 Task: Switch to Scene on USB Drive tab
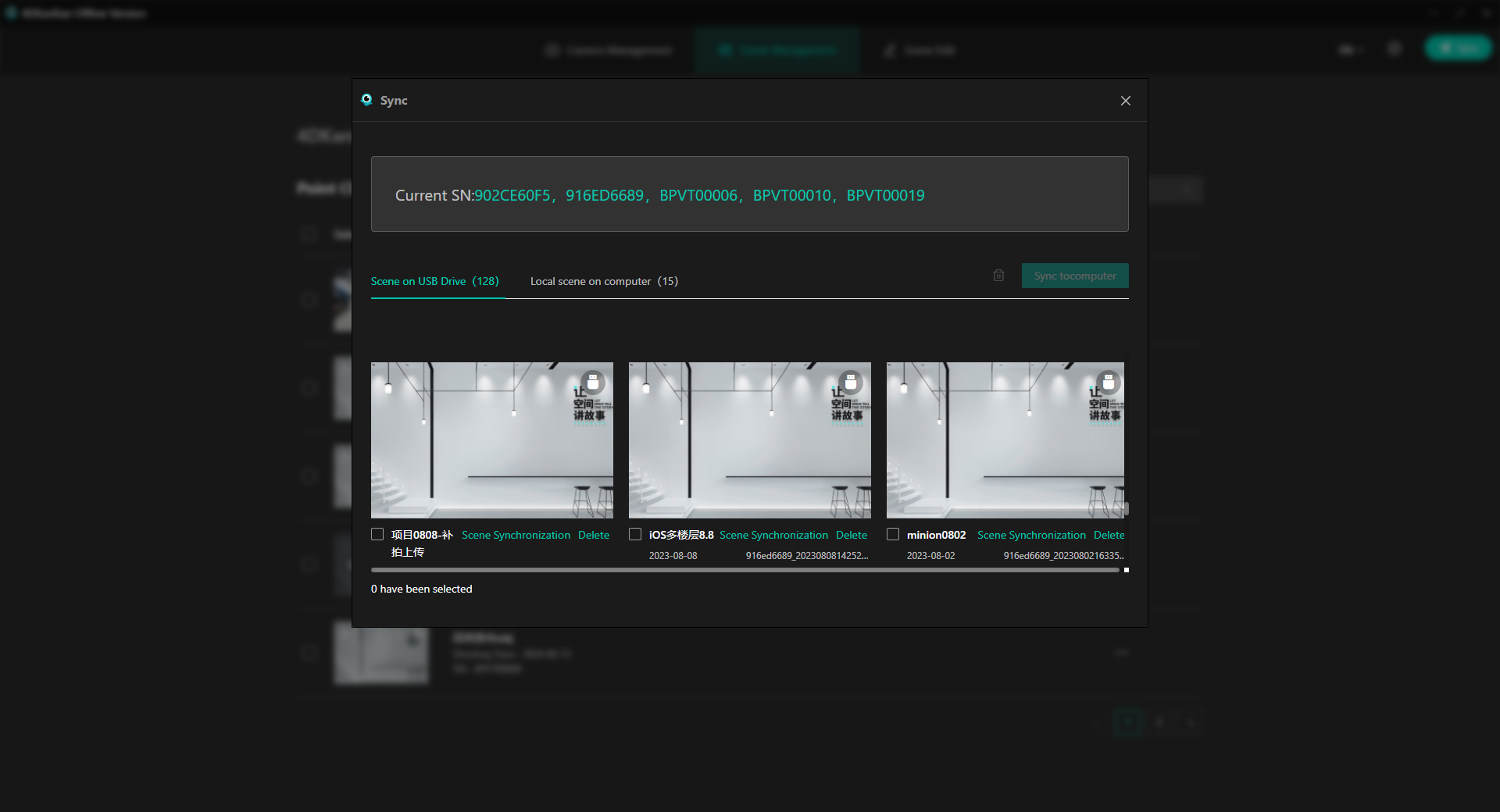pos(434,281)
